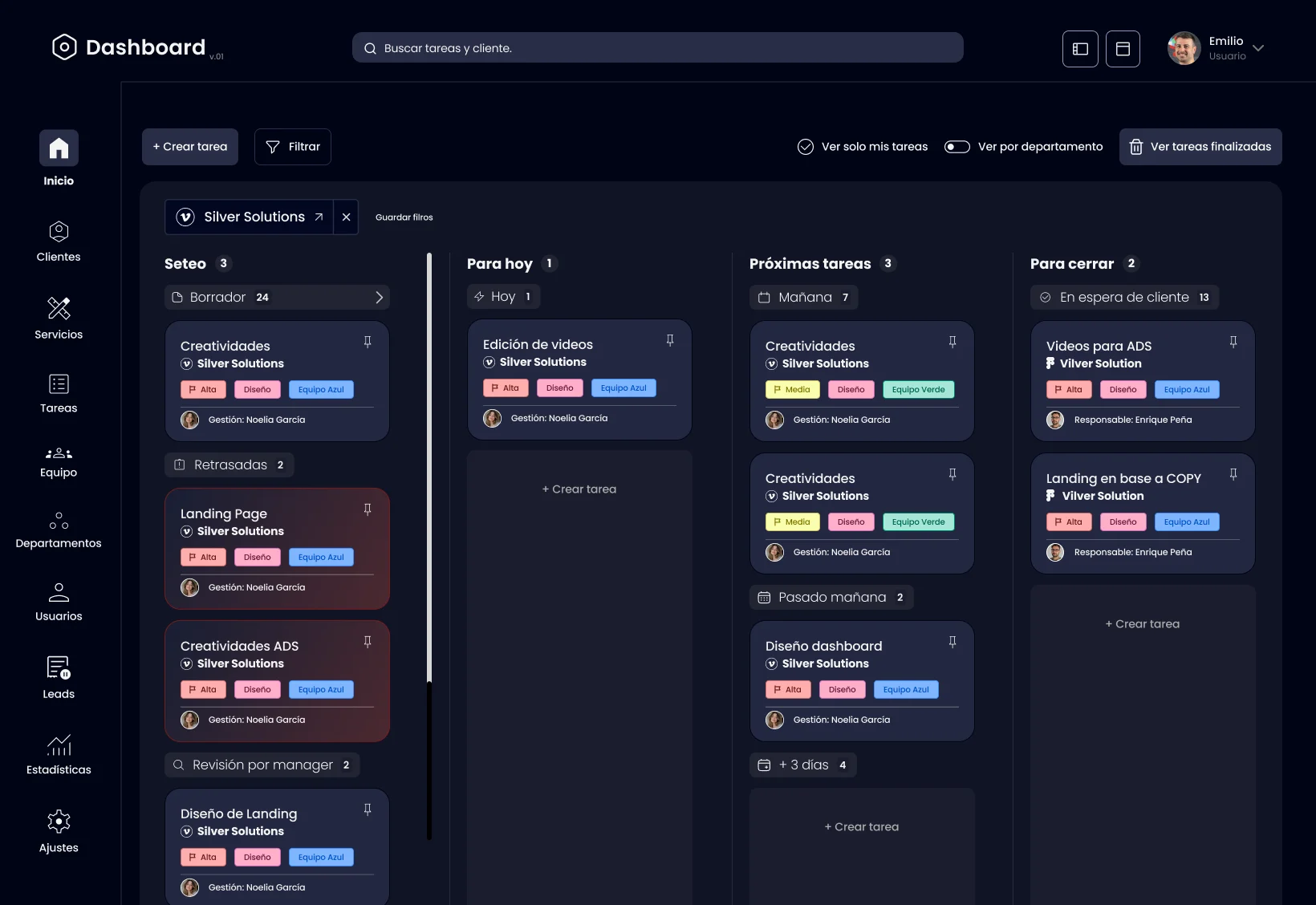Open the Filtrar options
The height and width of the screenshot is (905, 1316).
pos(293,147)
